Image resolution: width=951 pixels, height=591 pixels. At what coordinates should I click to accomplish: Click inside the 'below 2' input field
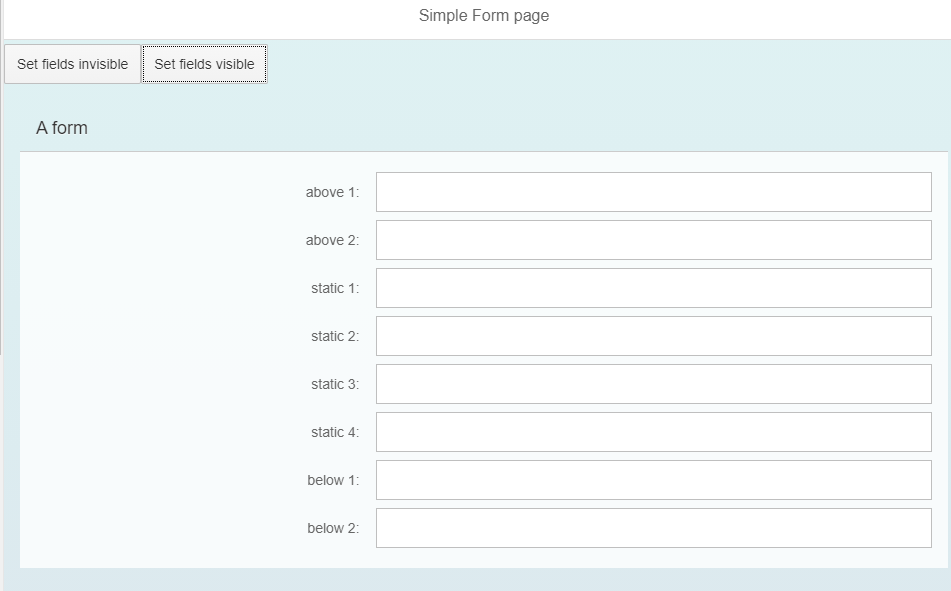(x=652, y=527)
